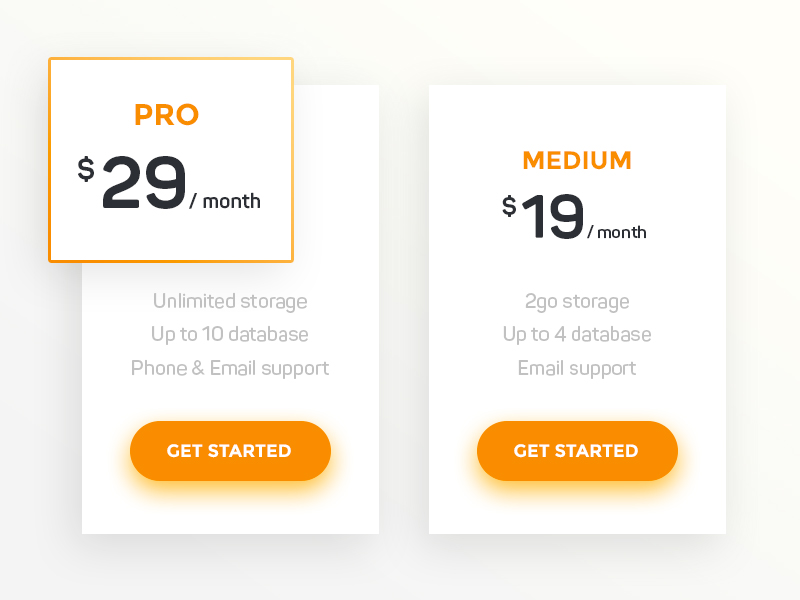The image size is (800, 600).
Task: Click Get Started on the Pro plan
Action: [230, 451]
